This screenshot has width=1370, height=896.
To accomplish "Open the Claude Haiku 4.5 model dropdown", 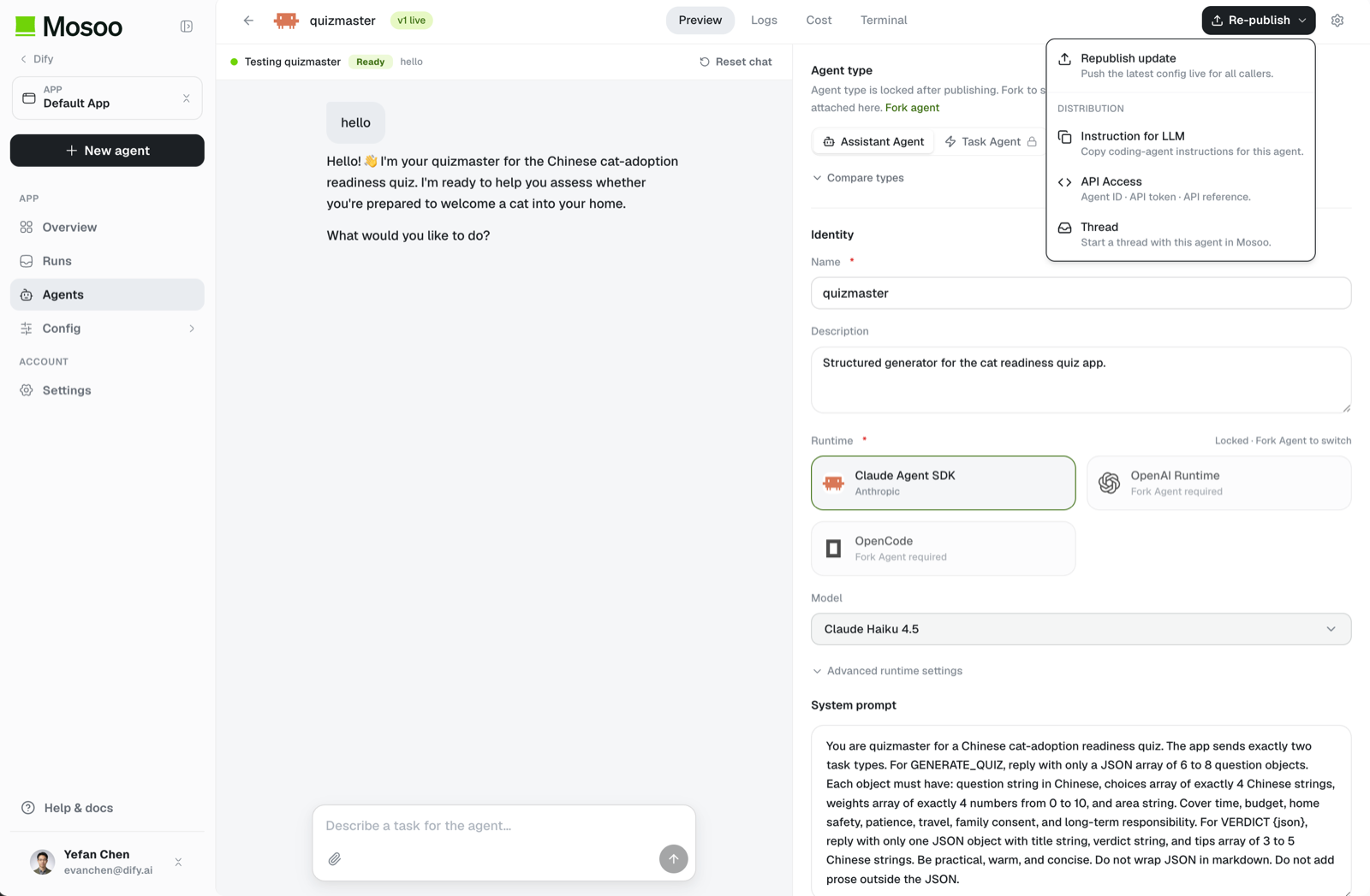I will pos(1081,629).
